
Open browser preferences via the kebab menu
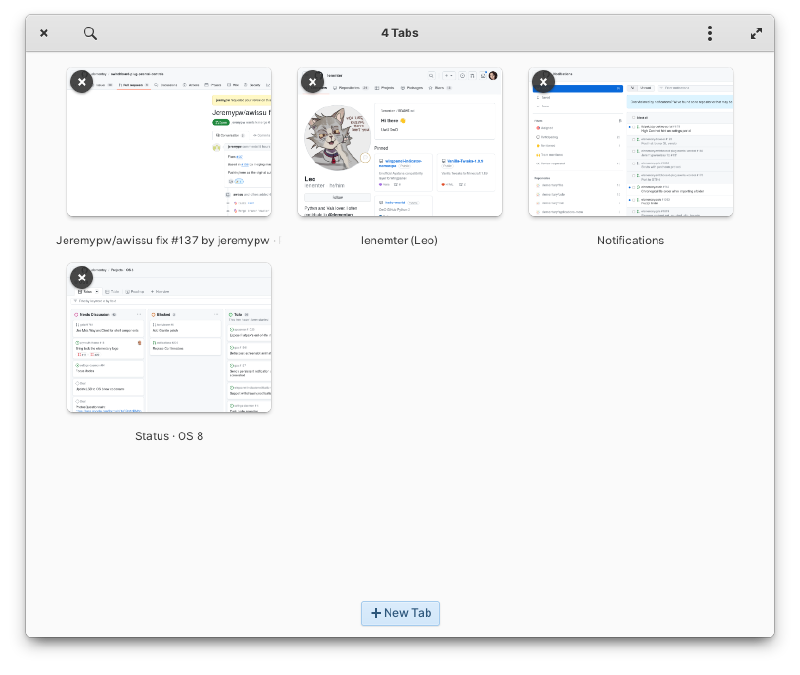point(710,32)
